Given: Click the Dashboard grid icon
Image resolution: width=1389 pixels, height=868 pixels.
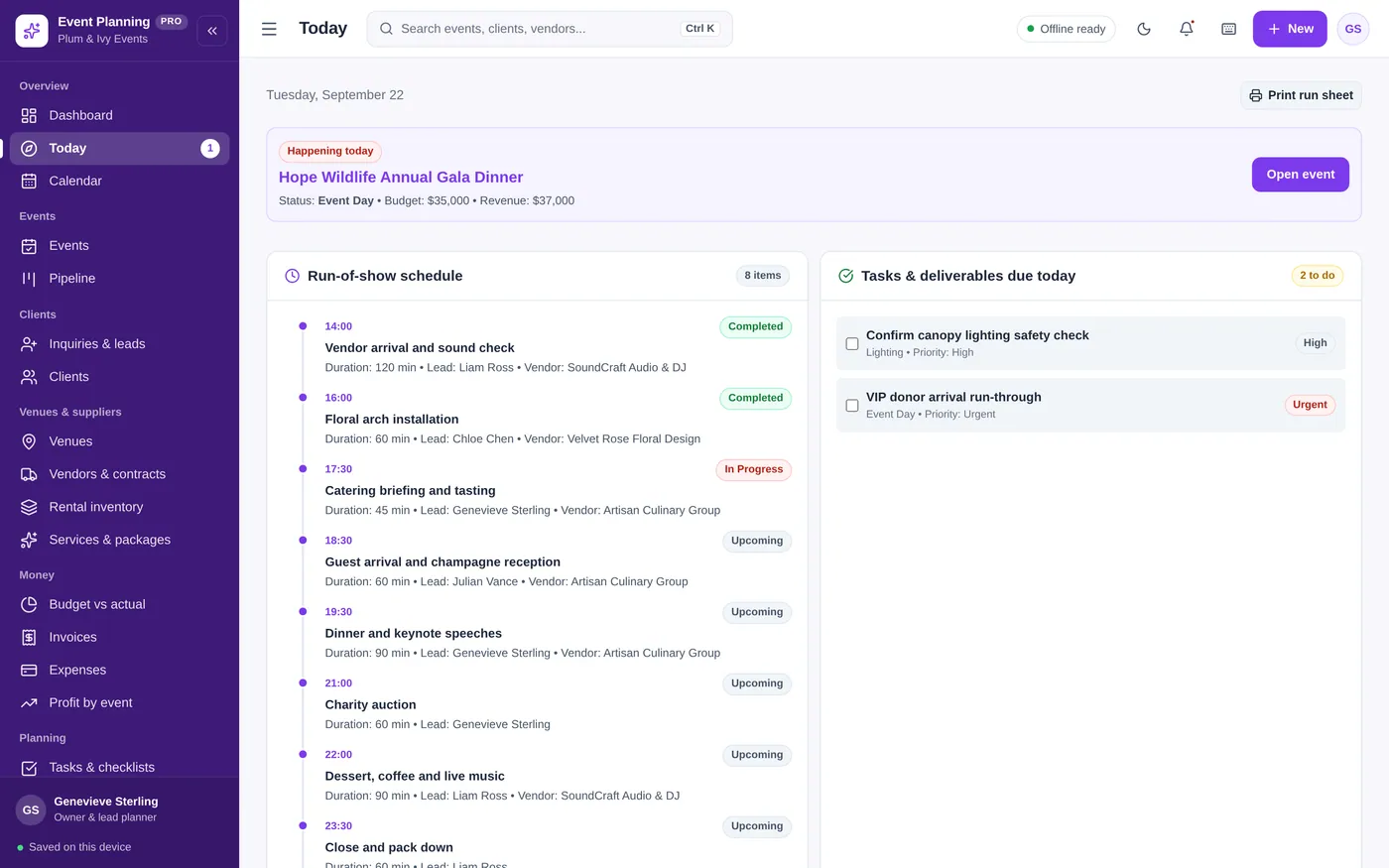Looking at the screenshot, I should (x=29, y=115).
